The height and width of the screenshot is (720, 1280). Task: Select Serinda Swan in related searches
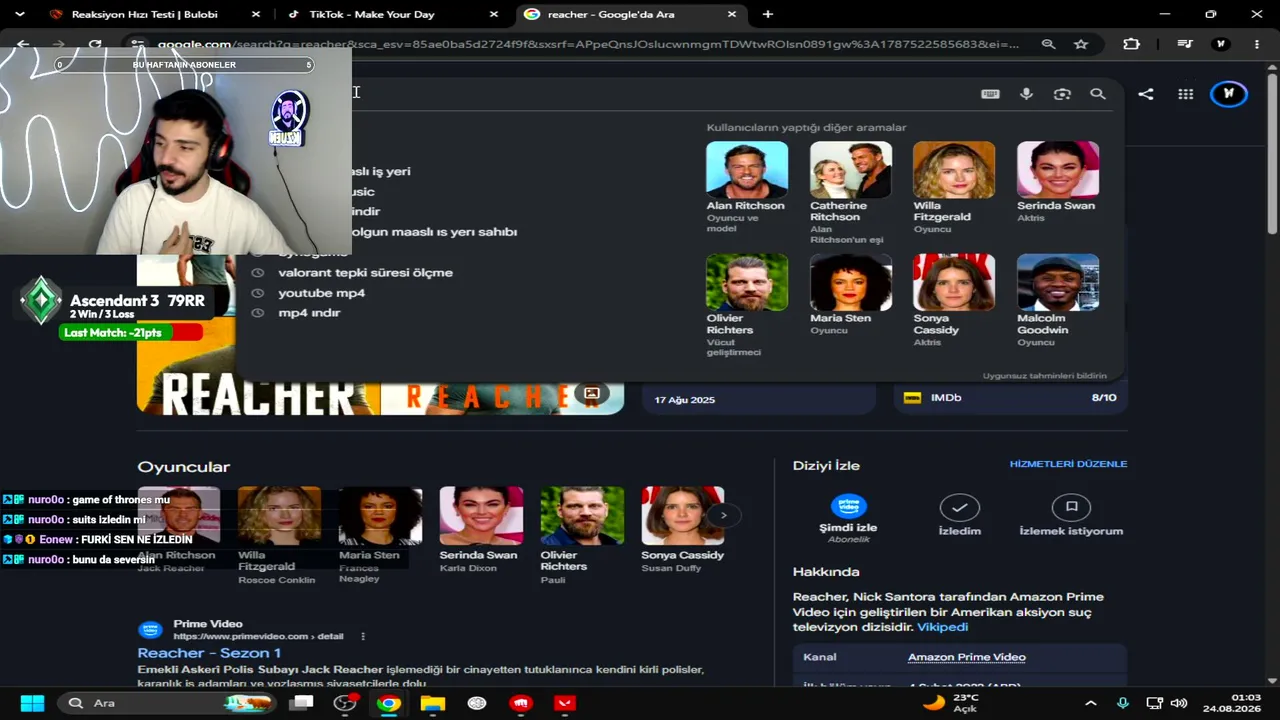1057,182
